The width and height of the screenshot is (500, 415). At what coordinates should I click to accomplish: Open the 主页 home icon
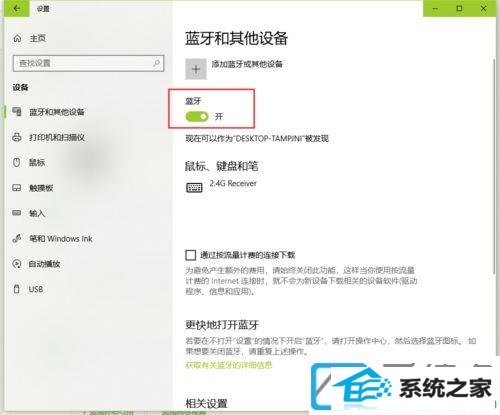[17, 38]
